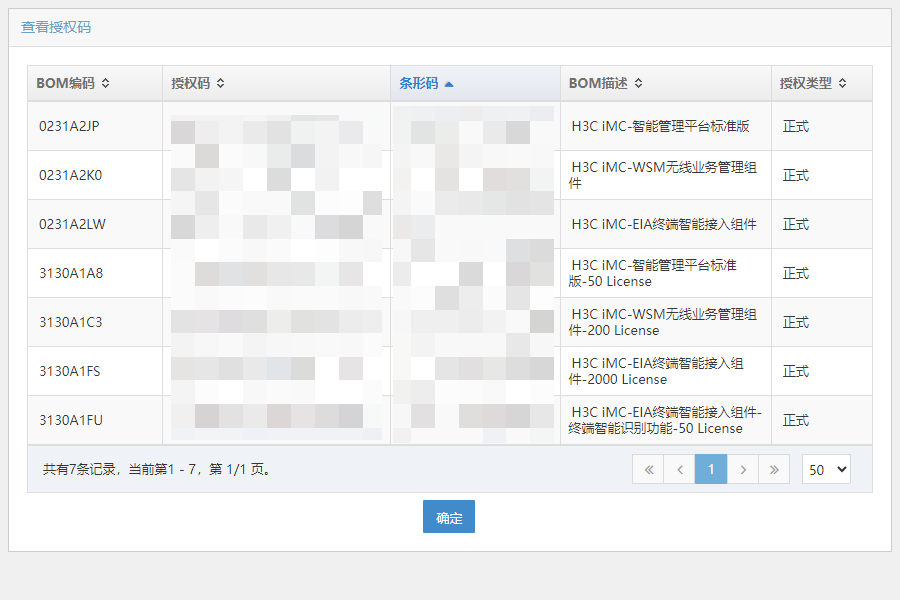900x600 pixels.
Task: Click the BOM描述 column header text
Action: (x=598, y=83)
